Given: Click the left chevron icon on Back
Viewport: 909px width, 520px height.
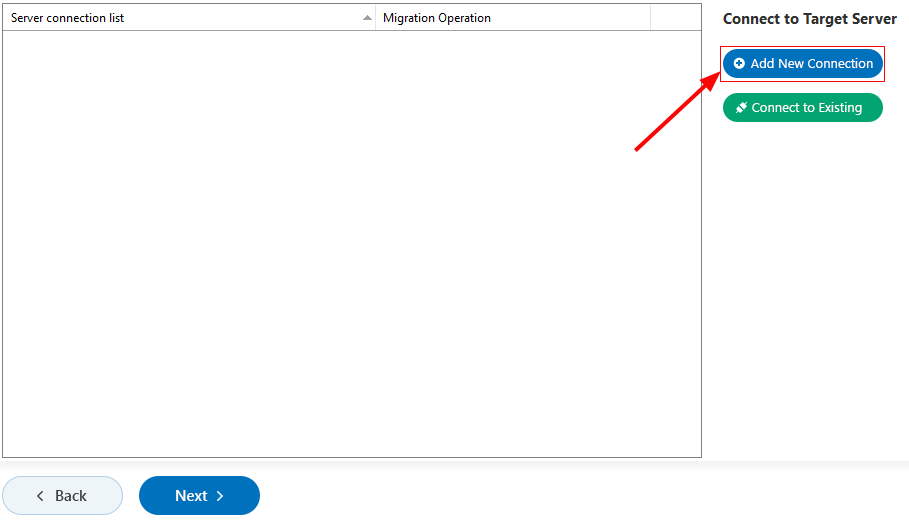Looking at the screenshot, I should point(40,496).
